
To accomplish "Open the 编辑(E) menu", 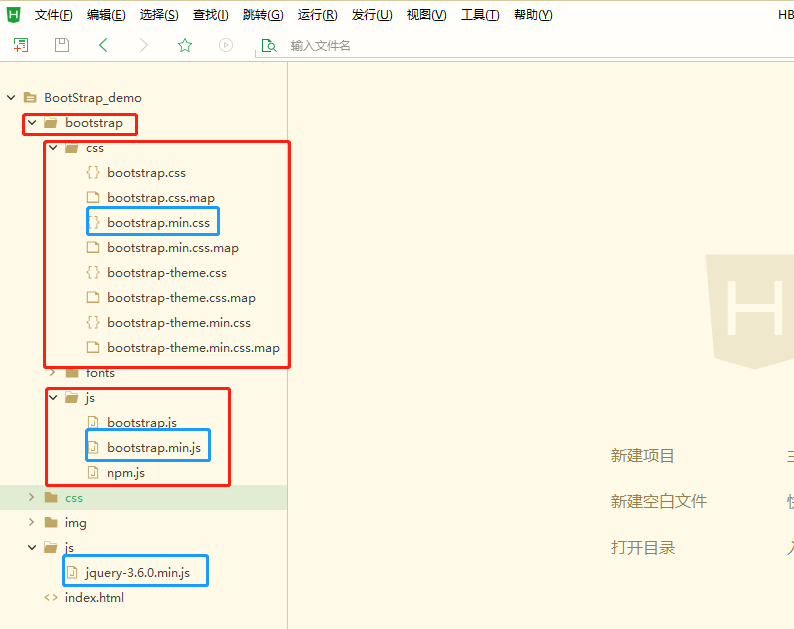I will [106, 15].
